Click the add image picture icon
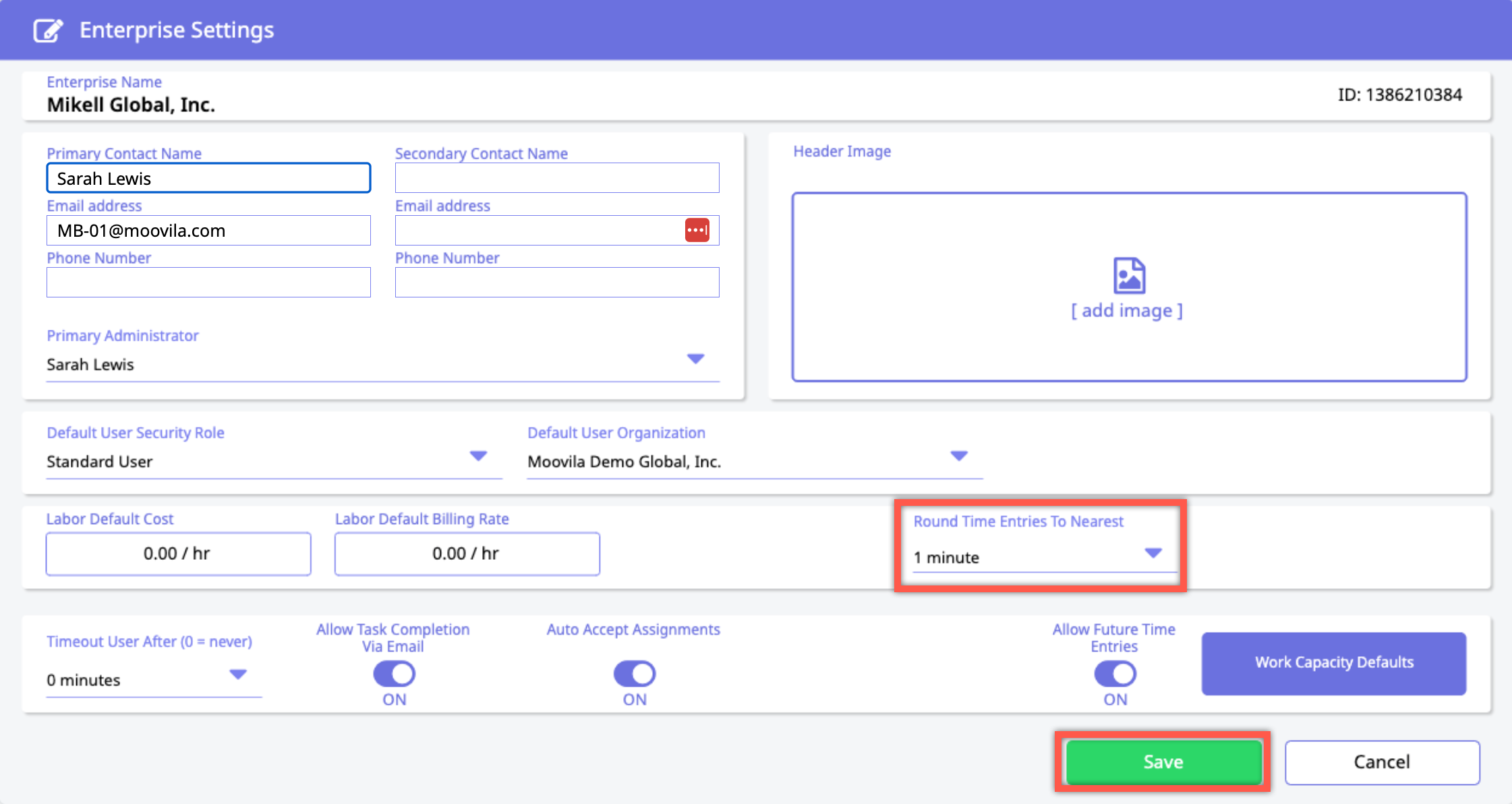The height and width of the screenshot is (804, 1512). click(x=1129, y=275)
